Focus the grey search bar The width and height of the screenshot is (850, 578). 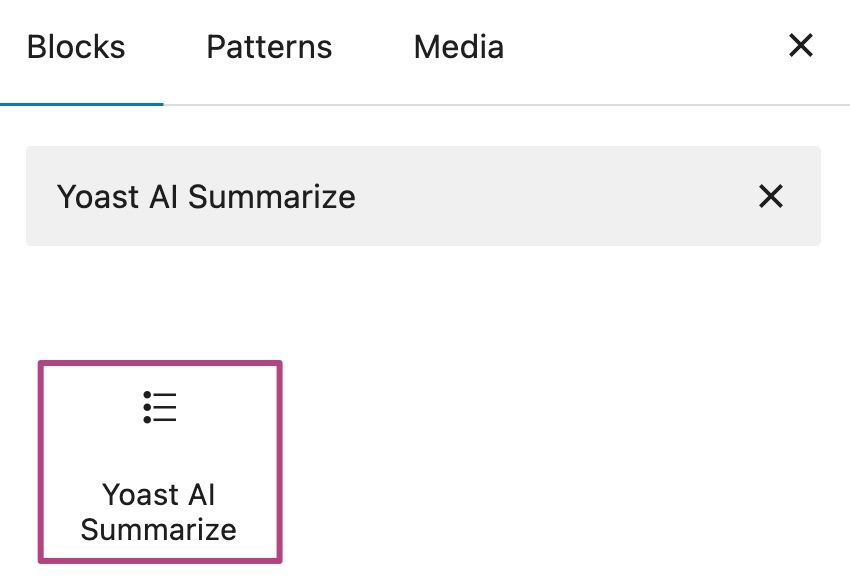tap(400, 196)
